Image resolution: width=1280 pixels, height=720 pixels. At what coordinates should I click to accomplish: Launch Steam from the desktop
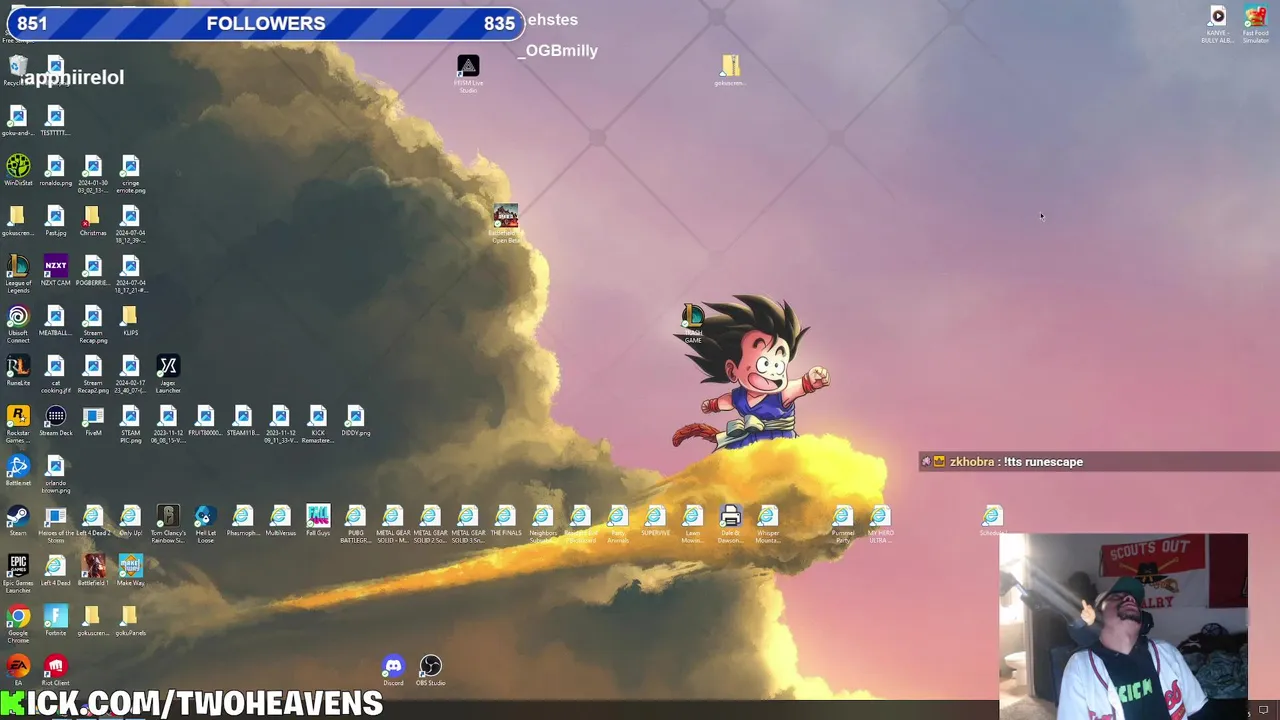(x=18, y=520)
